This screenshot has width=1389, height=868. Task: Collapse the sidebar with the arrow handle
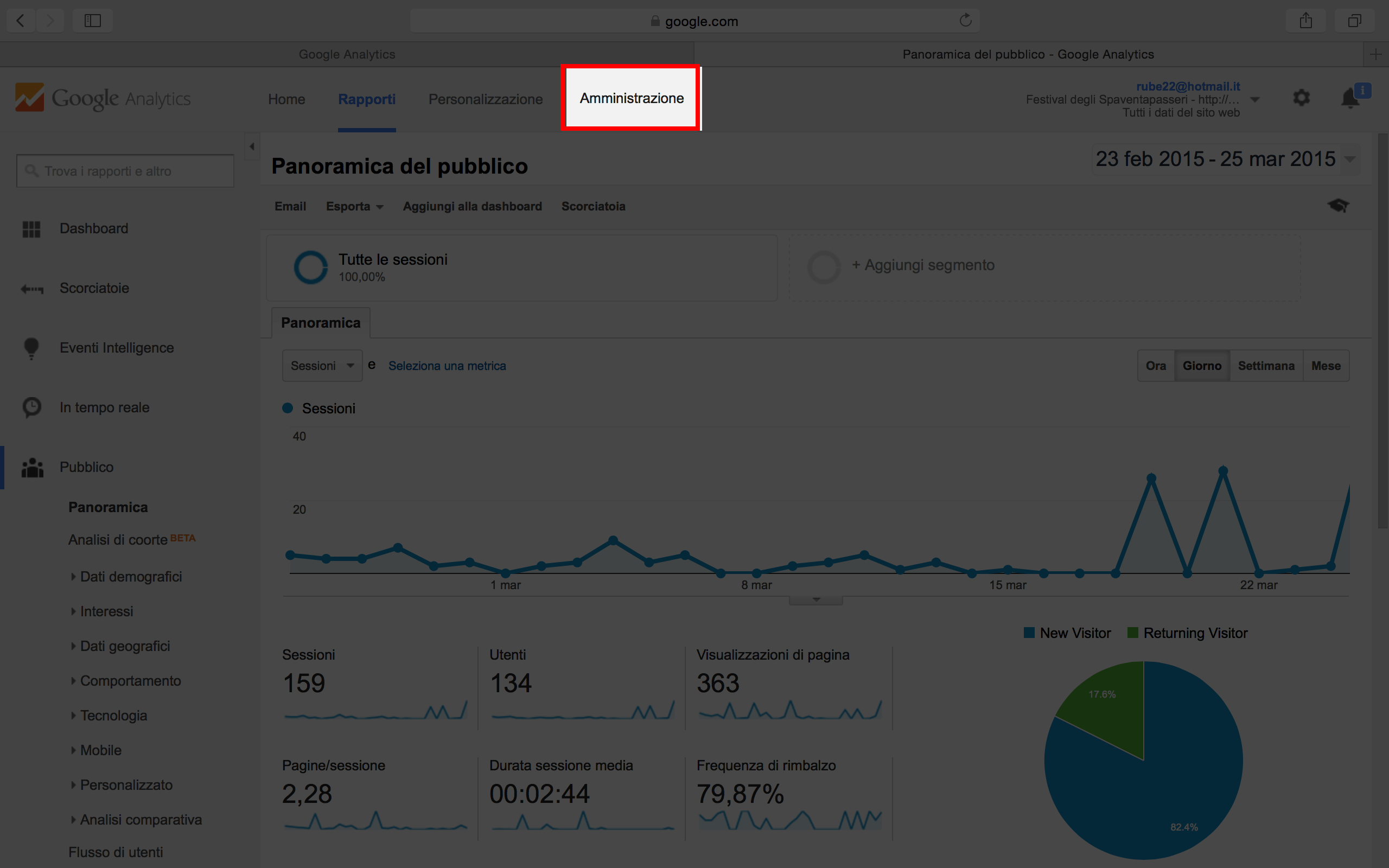(x=252, y=147)
